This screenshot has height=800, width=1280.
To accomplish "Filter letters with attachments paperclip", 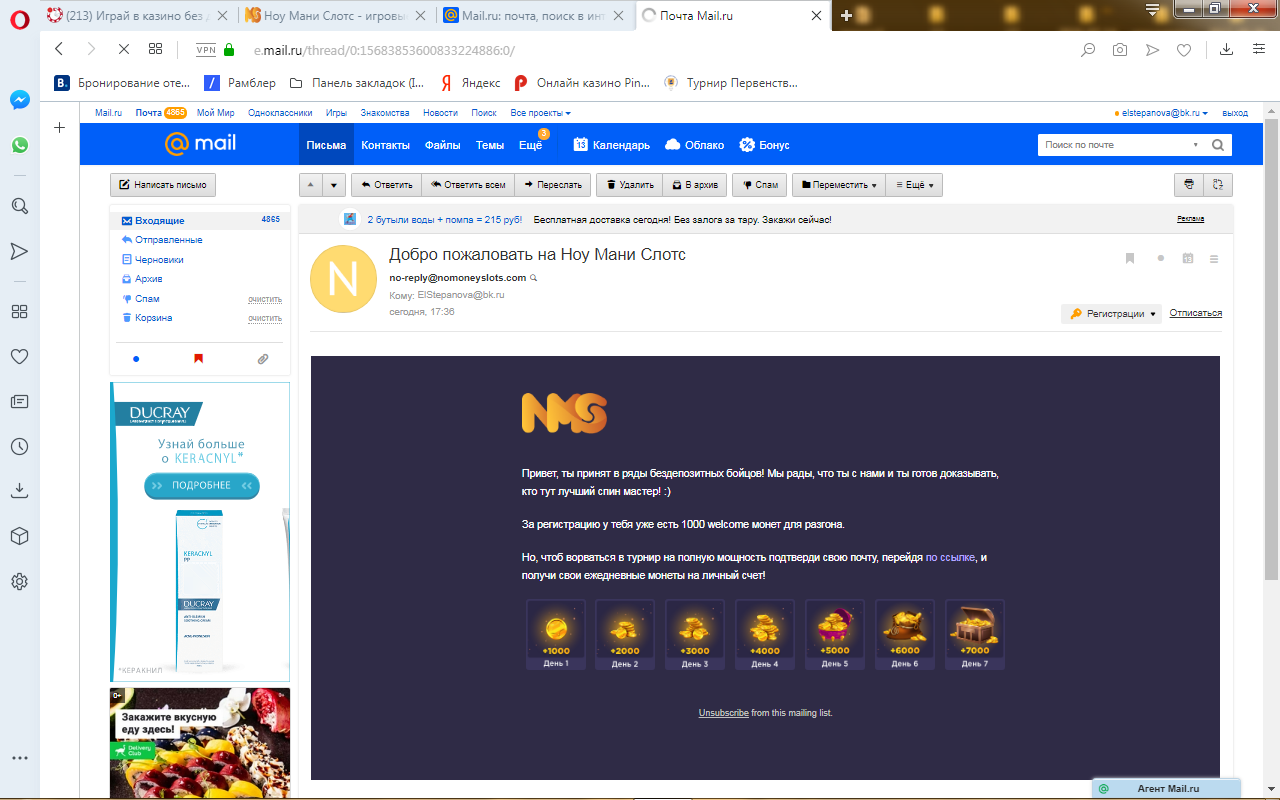I will [263, 358].
